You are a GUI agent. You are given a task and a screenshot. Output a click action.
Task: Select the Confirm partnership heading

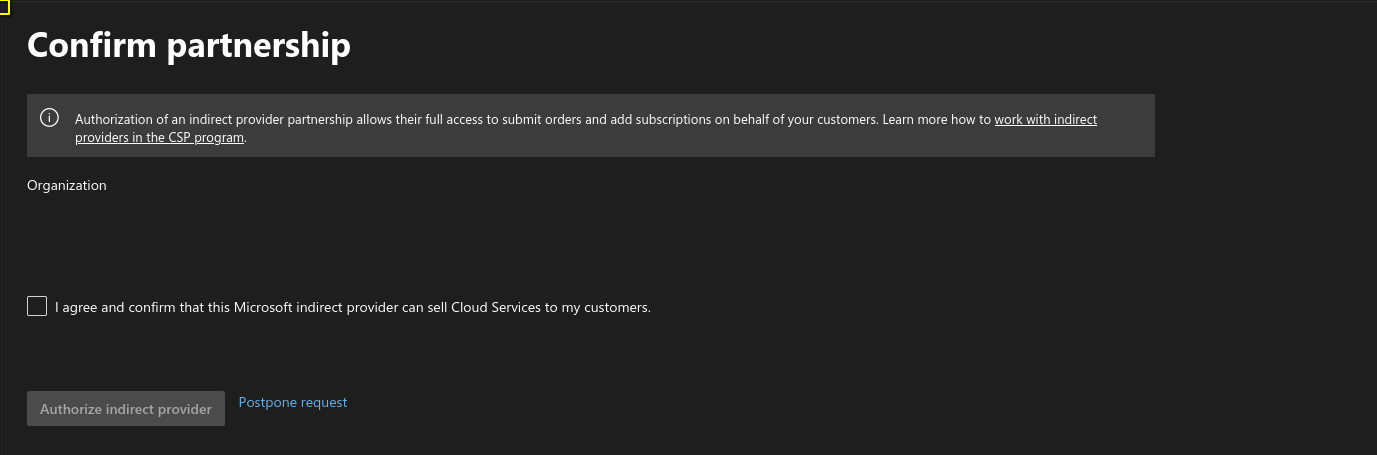point(189,45)
